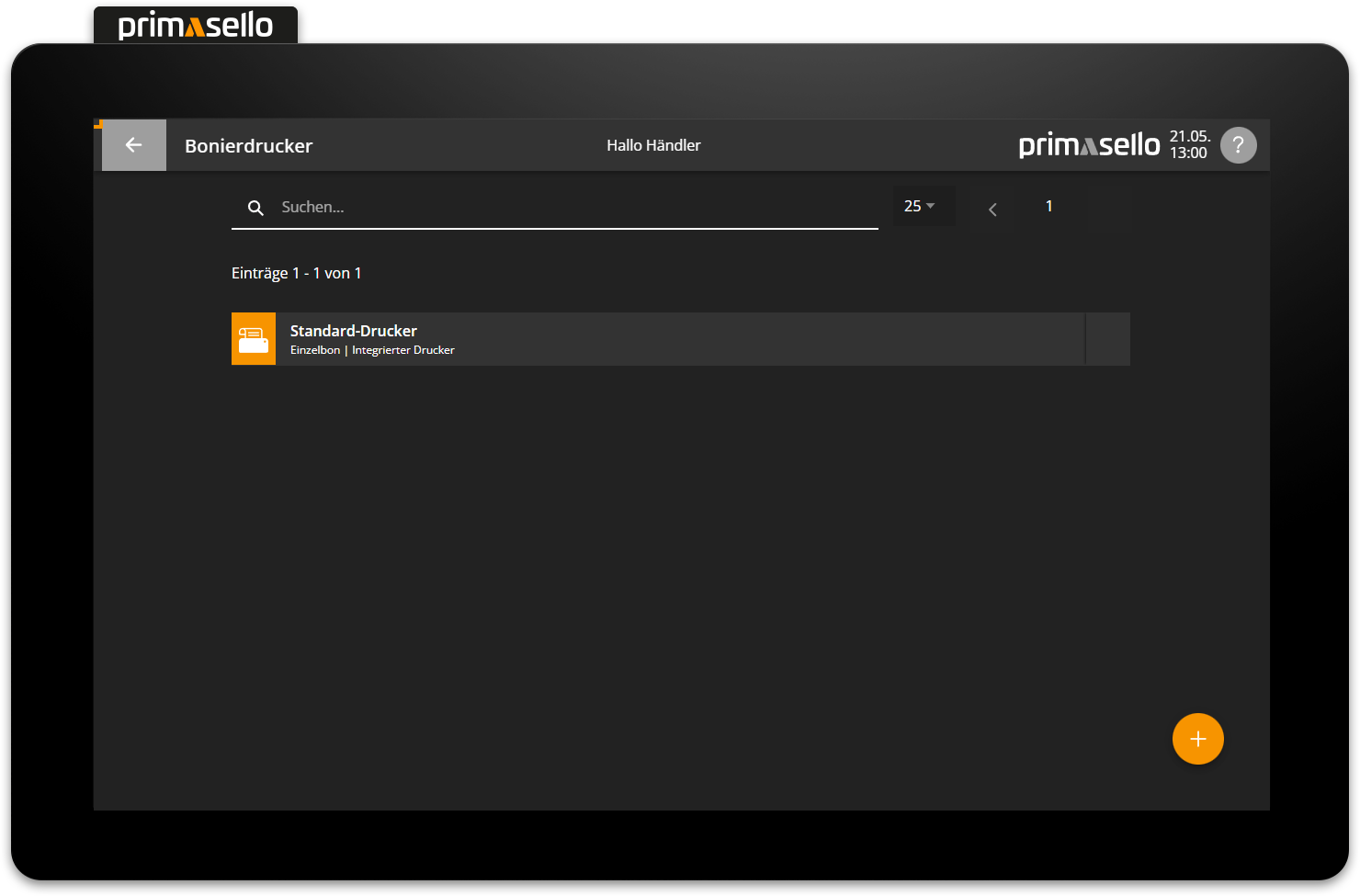
Task: Click the Einträge 1 - 1 von 1 label
Action: (x=296, y=273)
